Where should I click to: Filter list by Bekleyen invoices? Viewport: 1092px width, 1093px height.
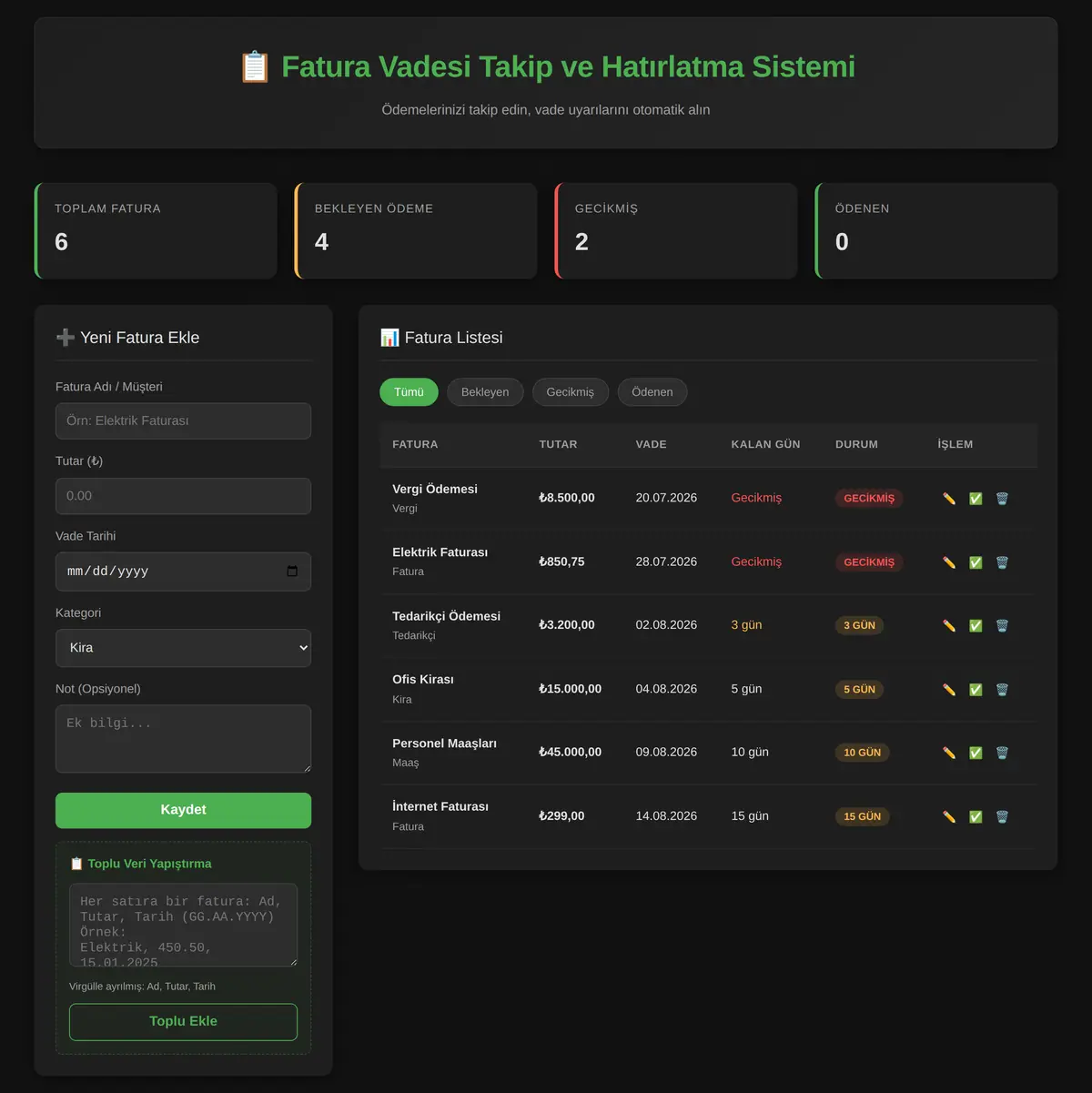click(485, 392)
